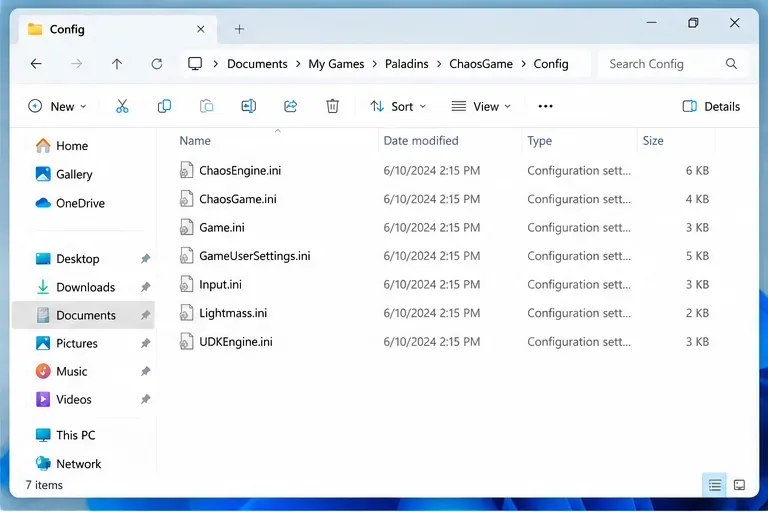The width and height of the screenshot is (768, 512).
Task: Click the PC monitor icon in address bar
Action: [195, 64]
